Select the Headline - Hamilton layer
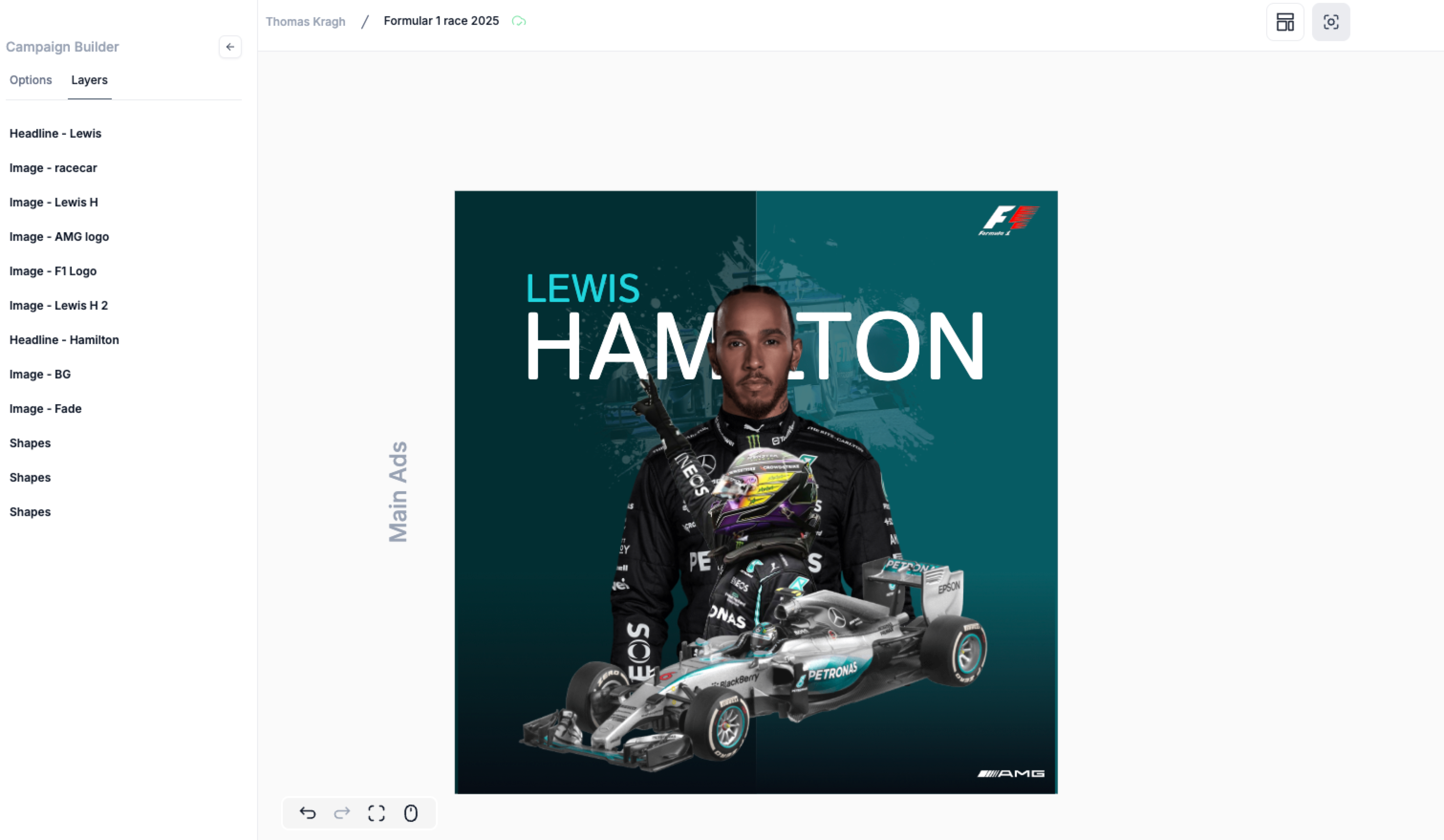The width and height of the screenshot is (1444, 840). point(64,340)
